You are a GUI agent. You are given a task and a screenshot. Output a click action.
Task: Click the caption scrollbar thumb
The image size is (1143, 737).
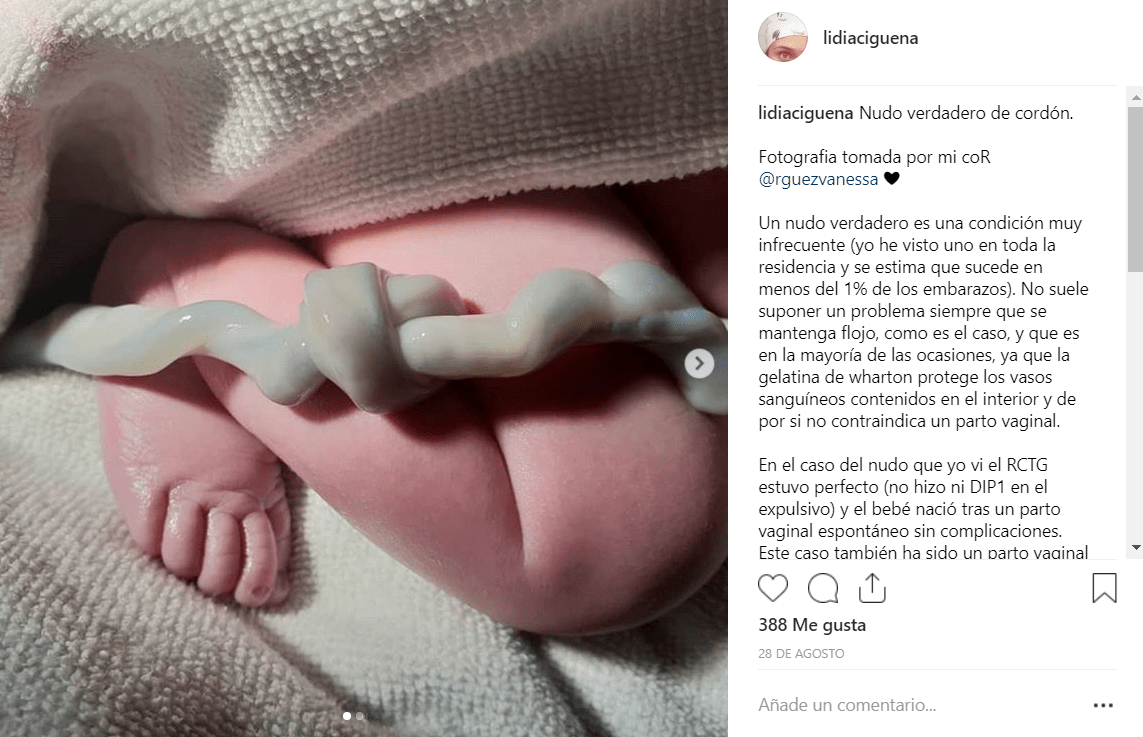1136,190
